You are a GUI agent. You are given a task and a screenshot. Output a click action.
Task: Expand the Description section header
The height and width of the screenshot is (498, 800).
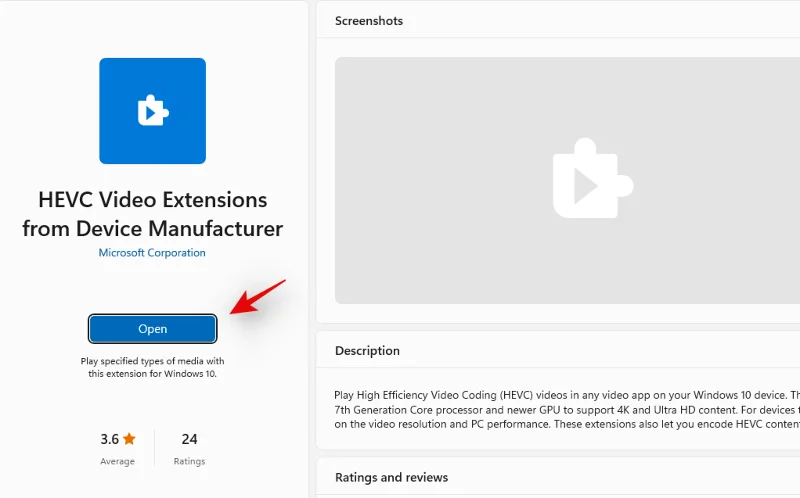pyautogui.click(x=367, y=351)
